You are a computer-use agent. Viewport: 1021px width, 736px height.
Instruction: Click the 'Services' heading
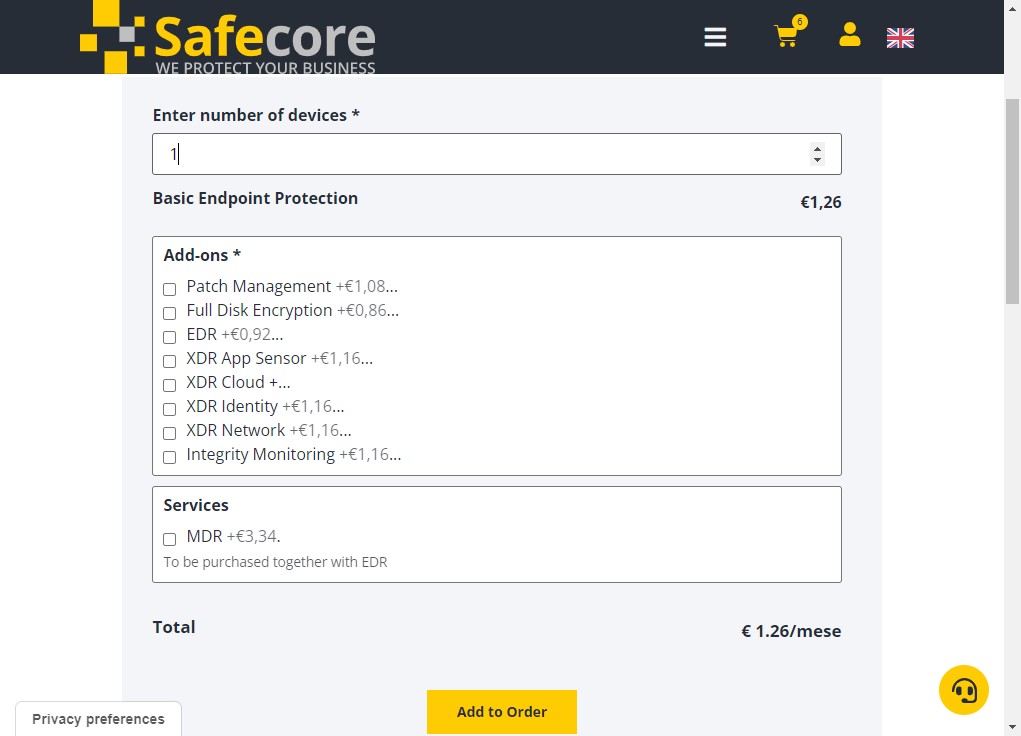196,505
